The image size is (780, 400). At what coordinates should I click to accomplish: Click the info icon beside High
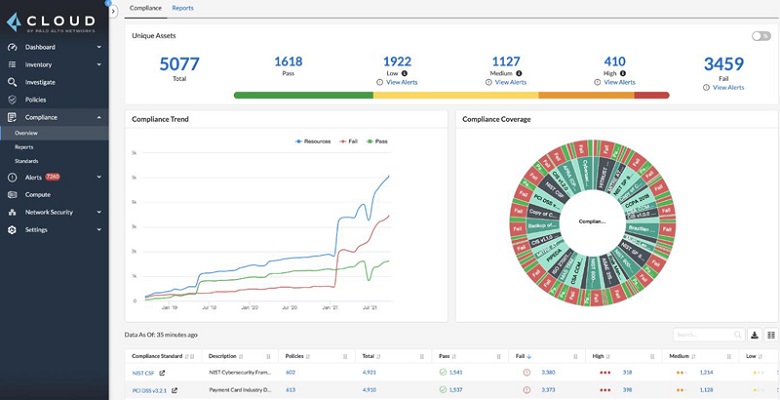pyautogui.click(x=623, y=72)
